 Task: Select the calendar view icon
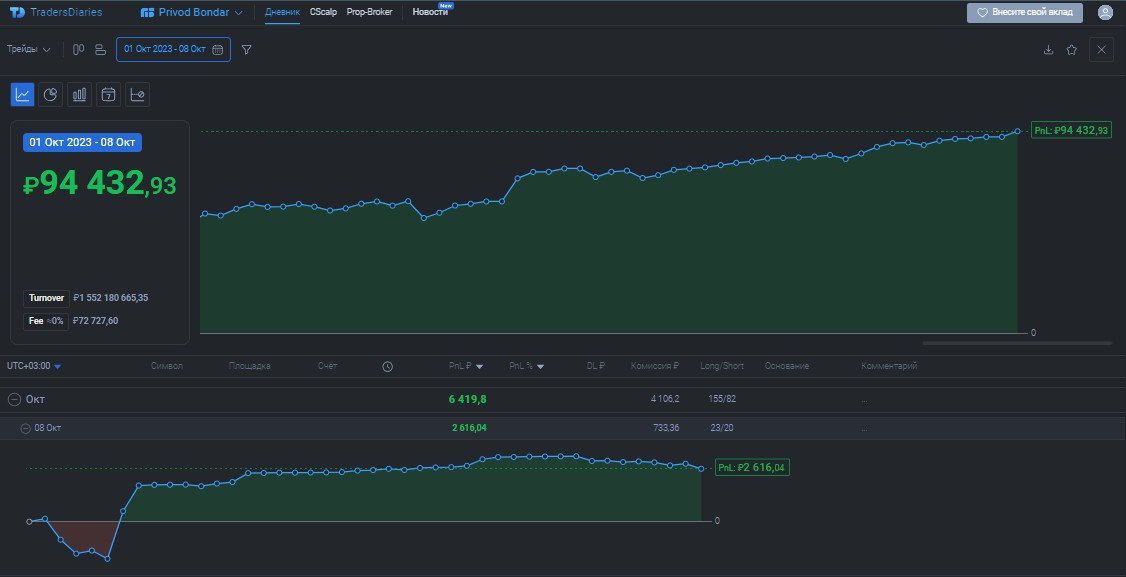coord(108,94)
